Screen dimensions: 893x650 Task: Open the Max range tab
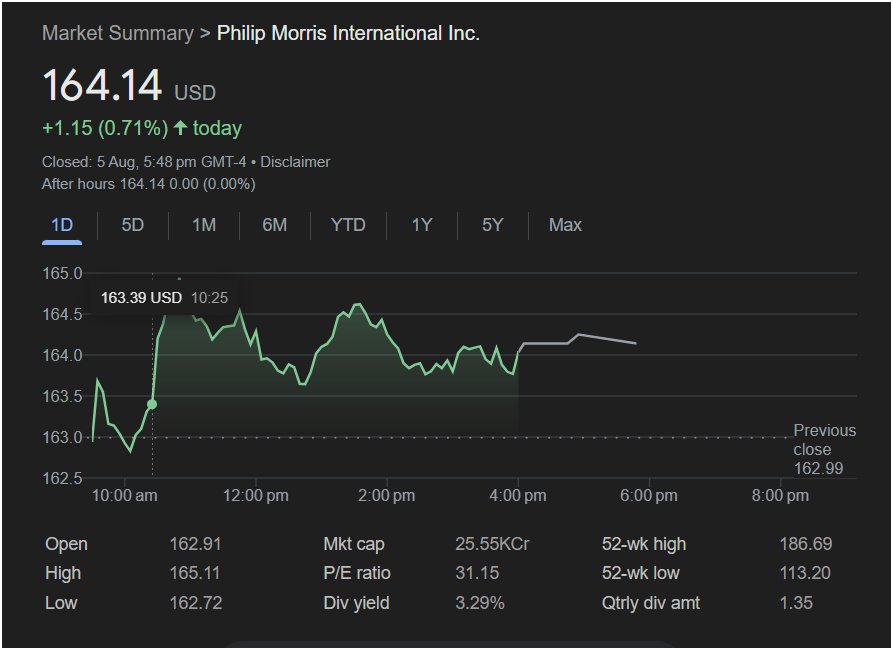(x=565, y=225)
